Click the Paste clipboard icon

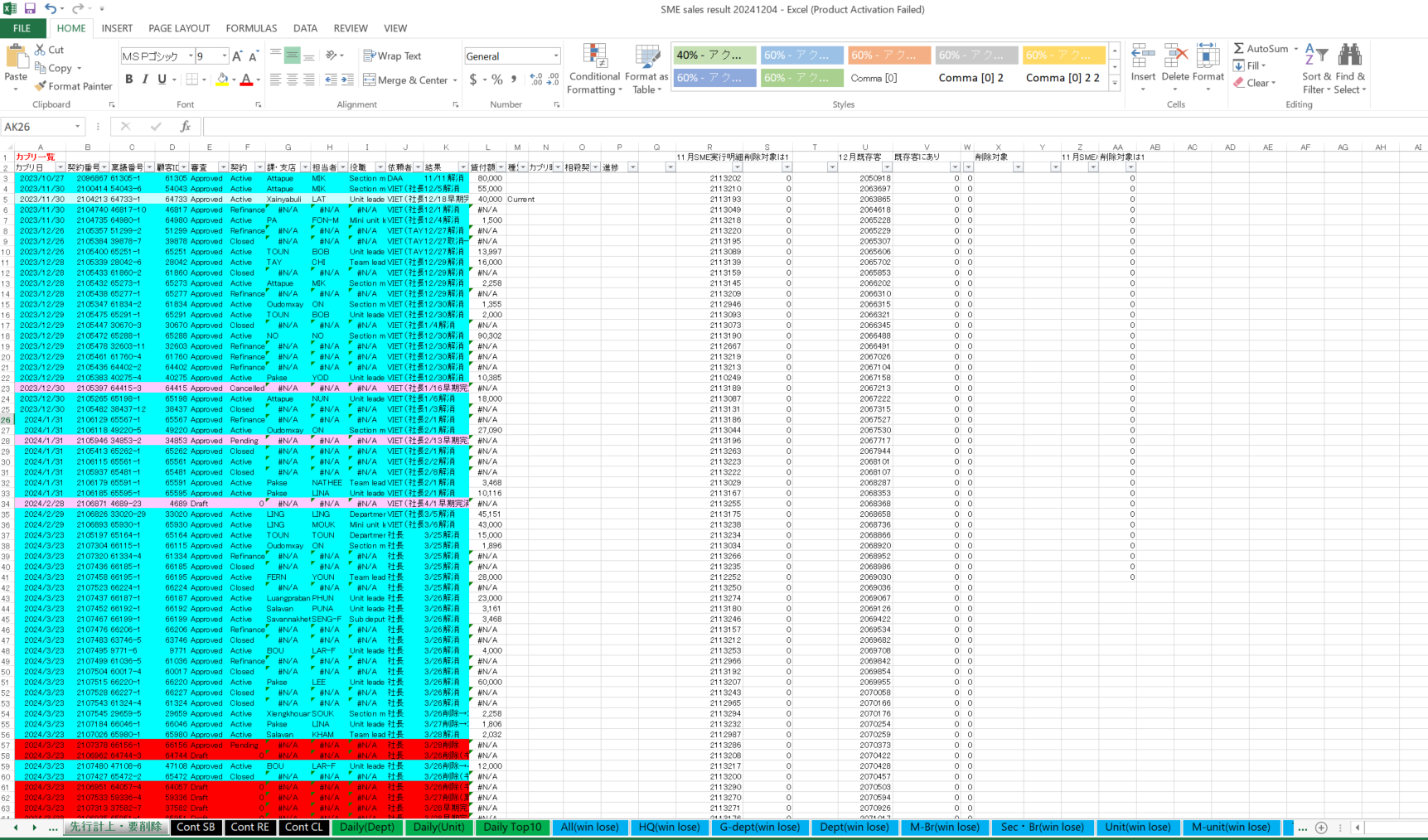pyautogui.click(x=16, y=57)
